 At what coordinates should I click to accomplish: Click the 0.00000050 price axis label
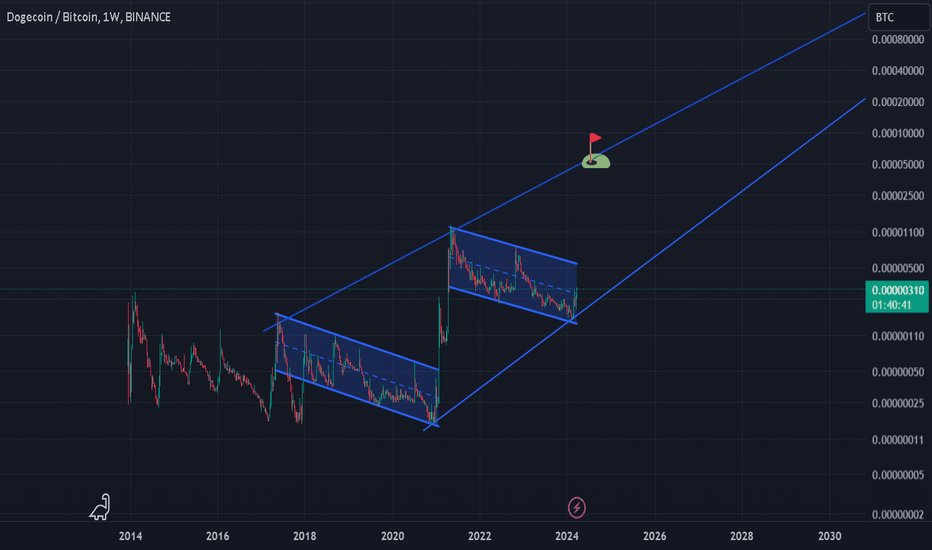pos(898,372)
